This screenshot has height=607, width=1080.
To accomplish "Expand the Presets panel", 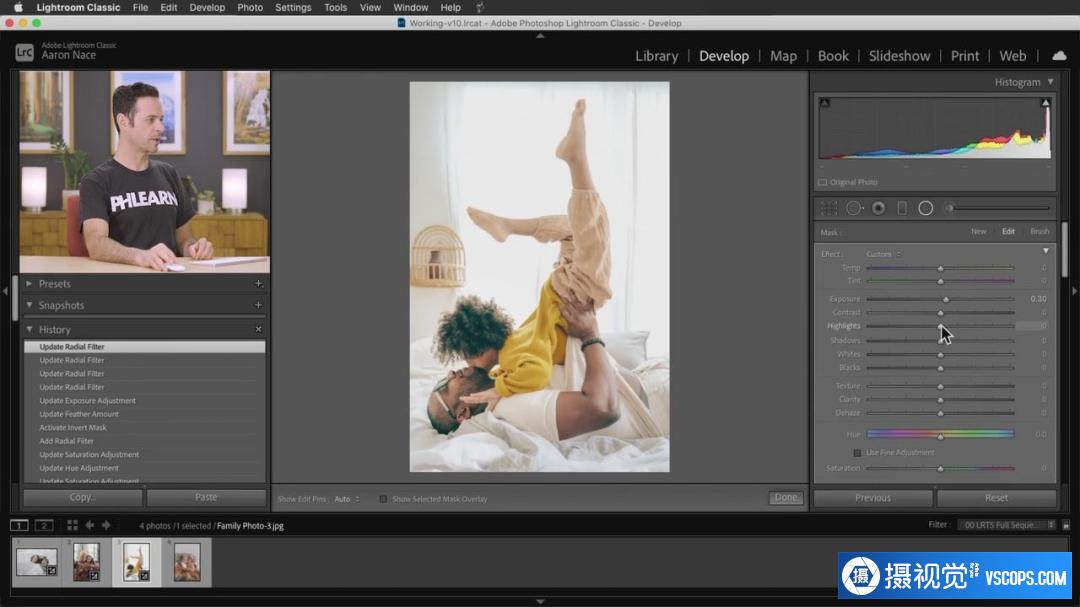I will [x=29, y=284].
